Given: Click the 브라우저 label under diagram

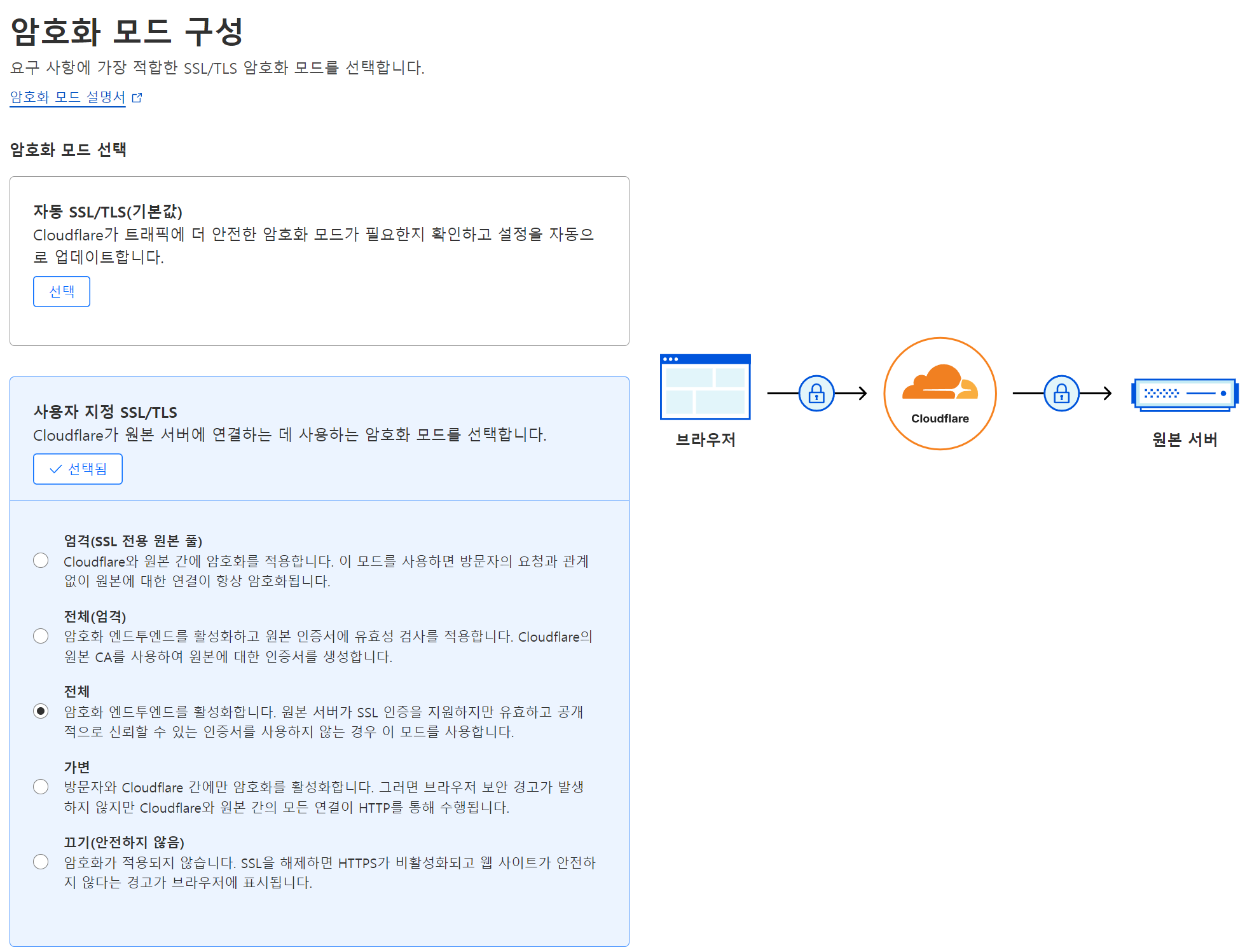Looking at the screenshot, I should coord(705,439).
